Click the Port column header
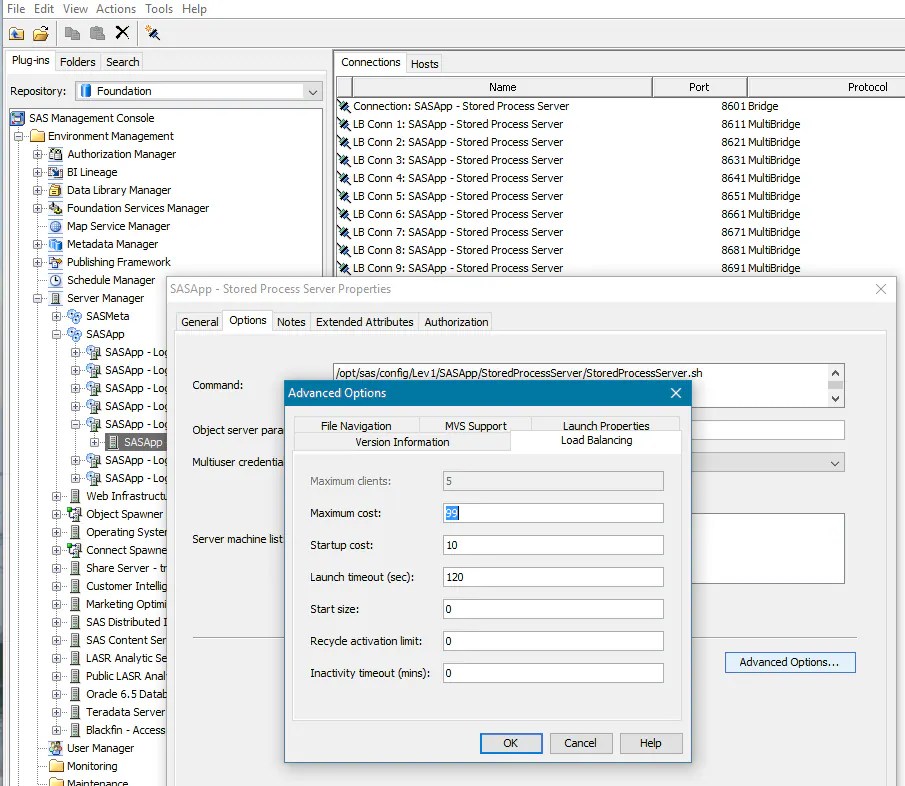 coord(699,87)
